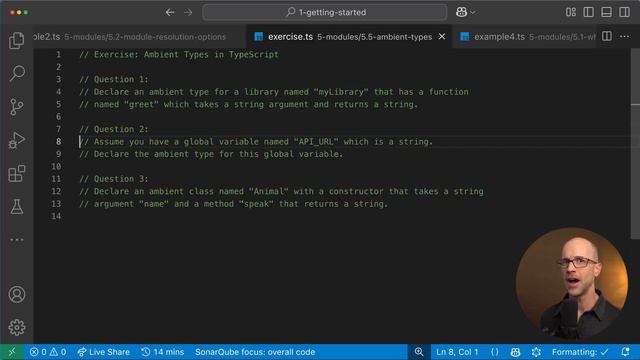Image resolution: width=640 pixels, height=360 pixels.
Task: Click line number 14 in gutter
Action: click(x=56, y=216)
